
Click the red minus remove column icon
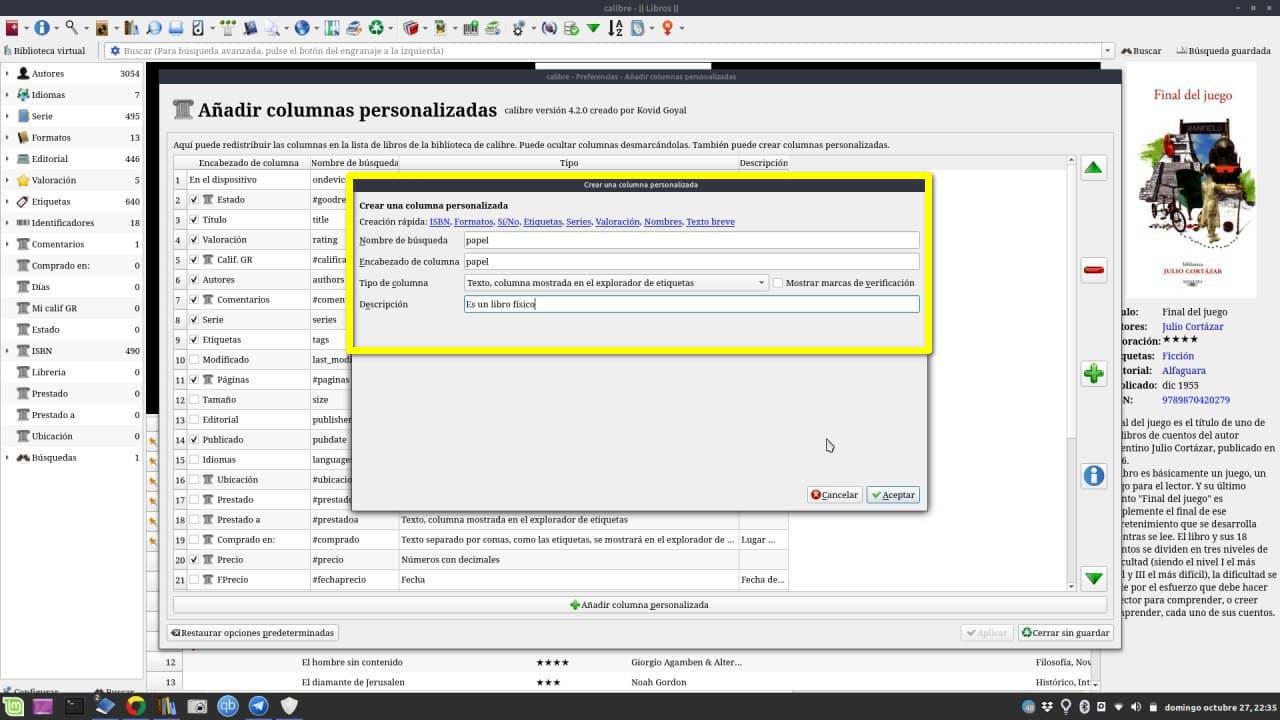click(x=1094, y=270)
